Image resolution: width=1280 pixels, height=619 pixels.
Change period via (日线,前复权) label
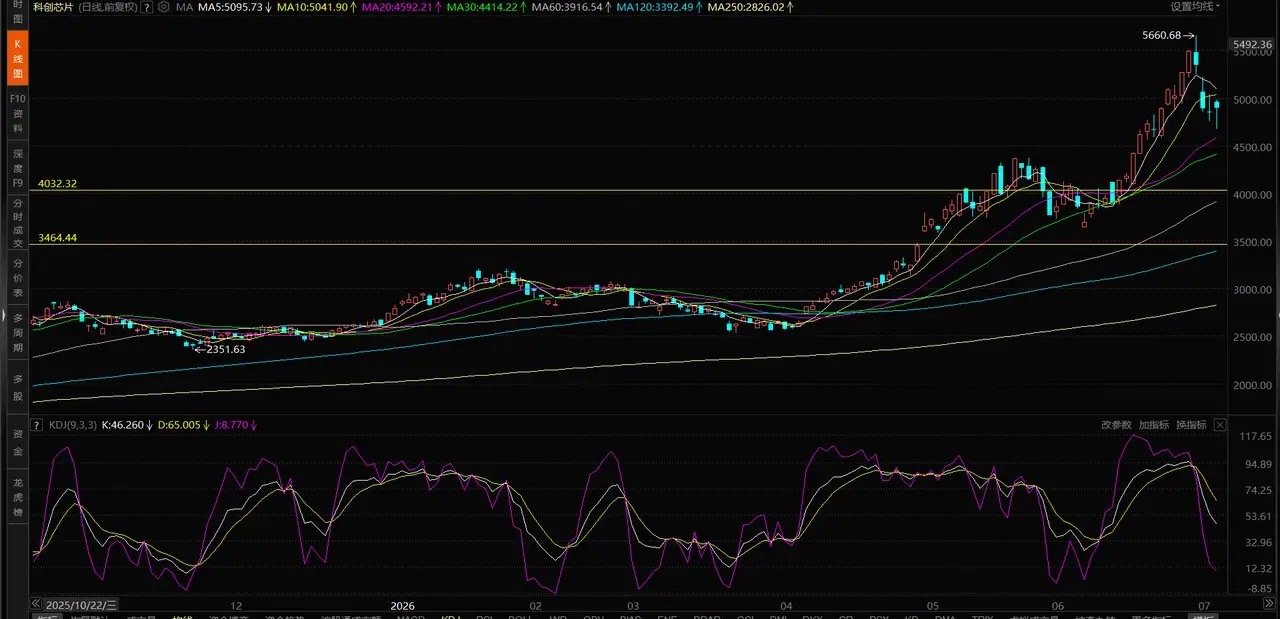pyautogui.click(x=109, y=7)
